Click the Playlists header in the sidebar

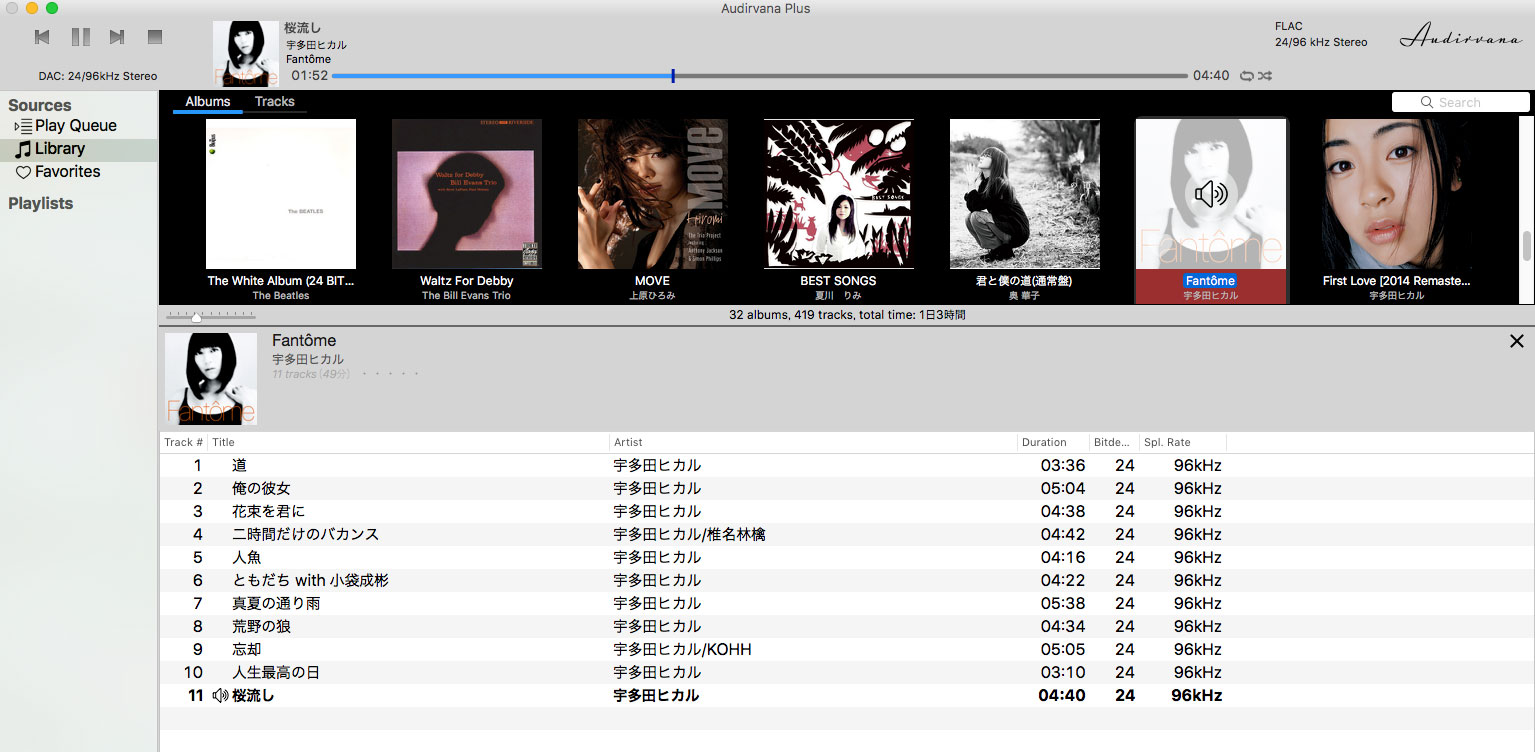pos(41,204)
